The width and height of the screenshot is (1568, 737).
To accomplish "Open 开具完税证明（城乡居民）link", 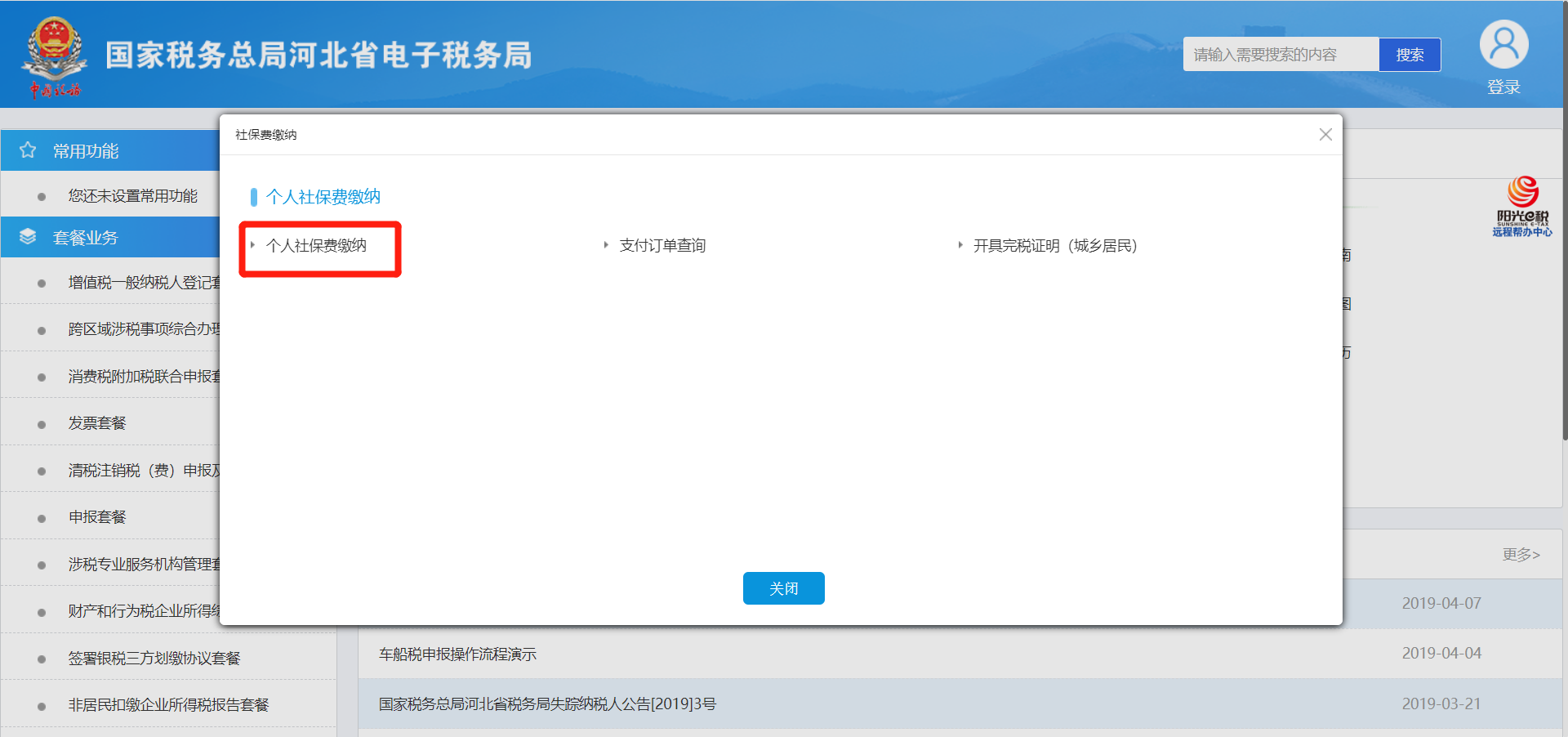I will point(1054,246).
